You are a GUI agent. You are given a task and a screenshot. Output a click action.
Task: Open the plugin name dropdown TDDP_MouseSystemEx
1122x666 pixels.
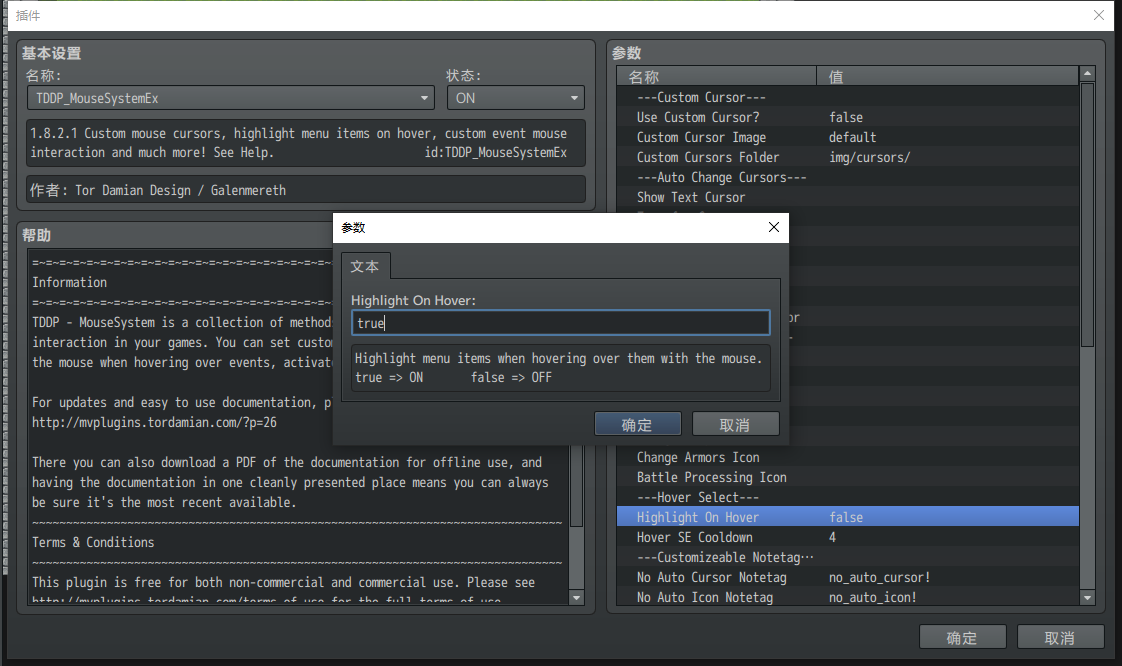pos(231,98)
